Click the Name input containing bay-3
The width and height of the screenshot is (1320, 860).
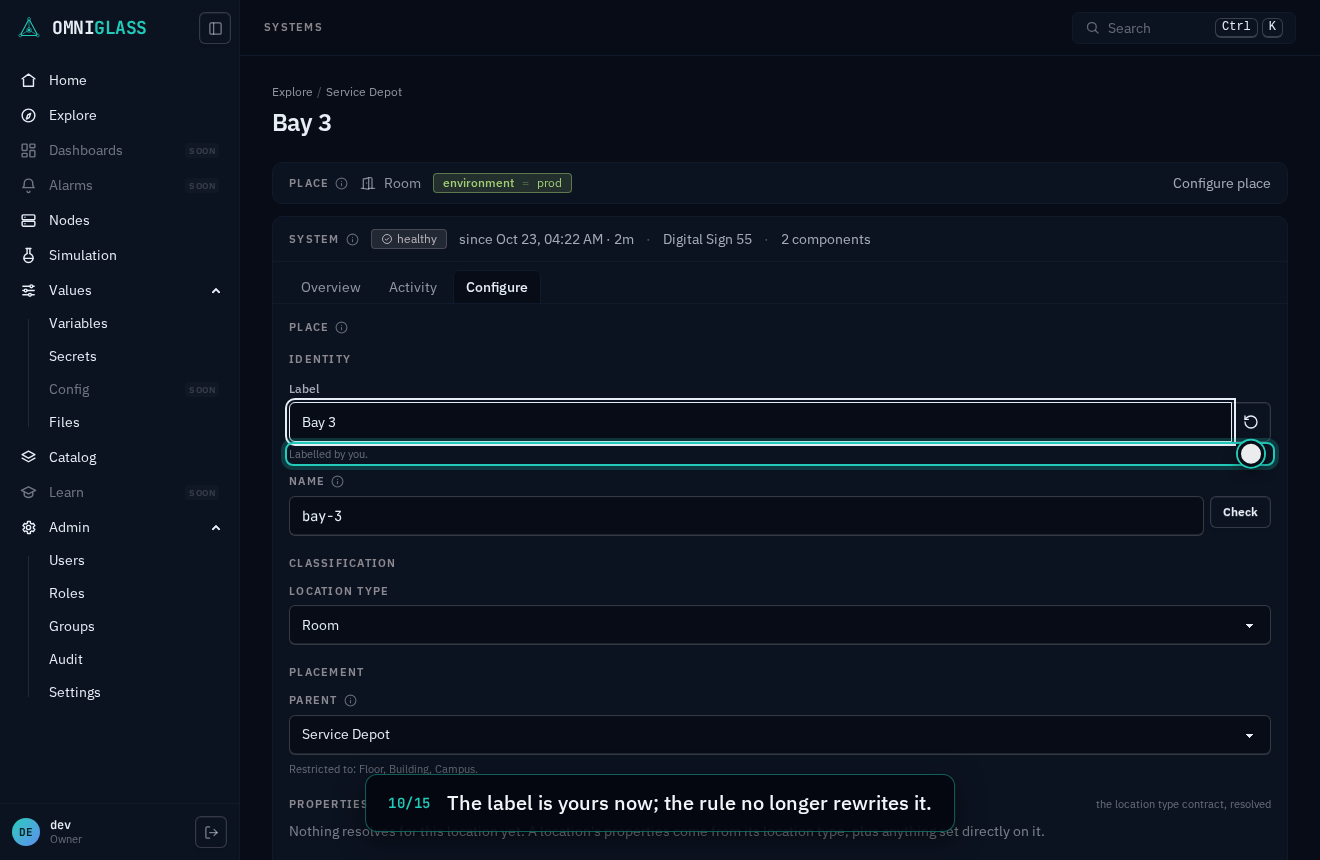(746, 516)
